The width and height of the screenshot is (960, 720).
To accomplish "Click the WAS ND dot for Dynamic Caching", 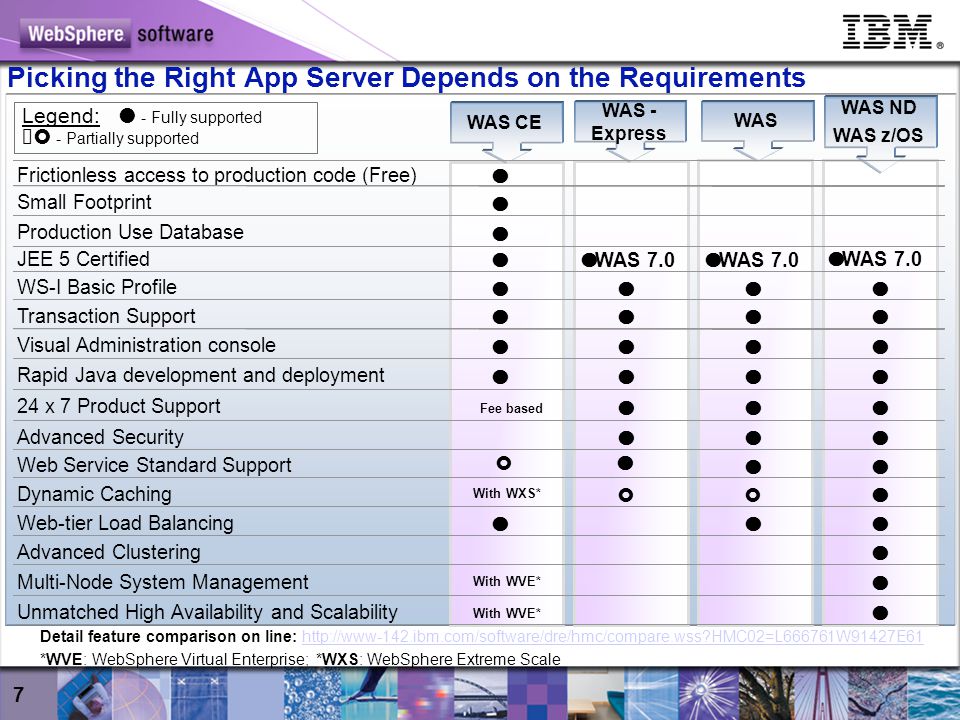I will click(x=880, y=495).
